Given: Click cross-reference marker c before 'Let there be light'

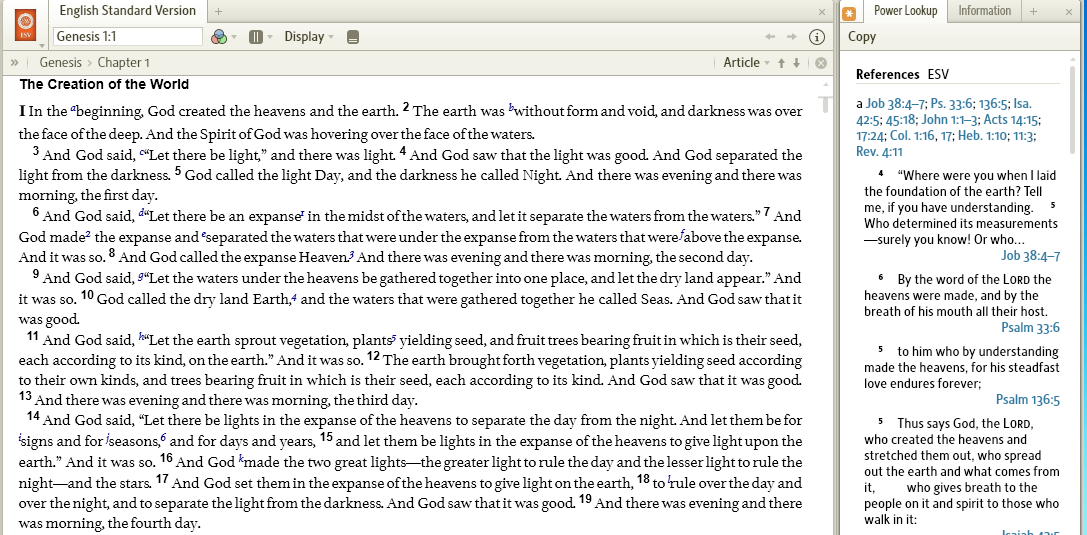Looking at the screenshot, I should click(141, 152).
